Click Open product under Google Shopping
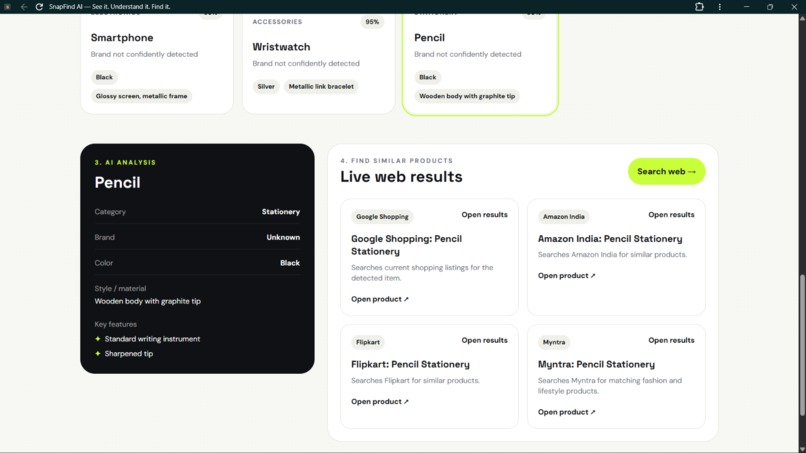 coord(380,299)
